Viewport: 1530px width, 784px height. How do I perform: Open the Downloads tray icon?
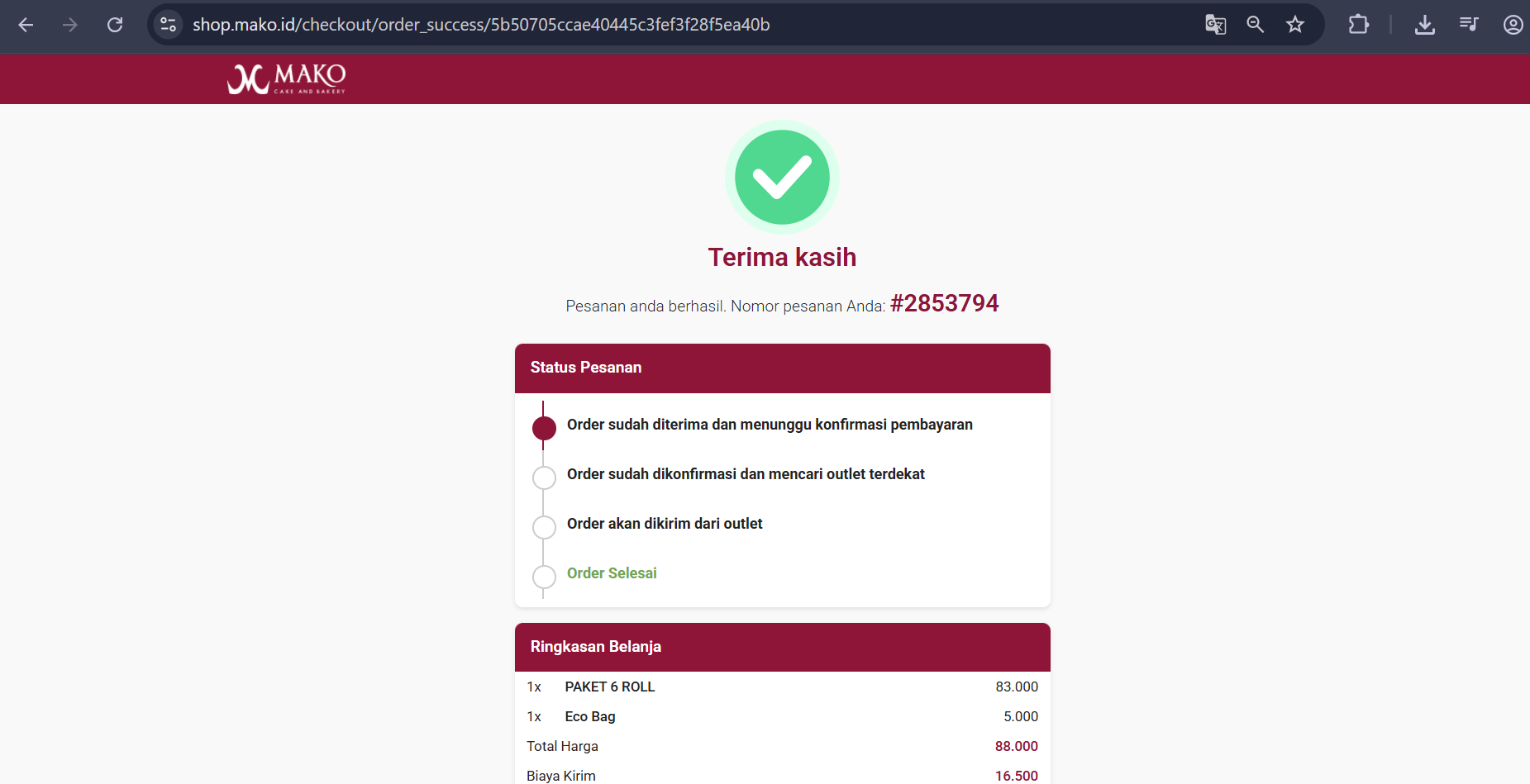tap(1425, 25)
